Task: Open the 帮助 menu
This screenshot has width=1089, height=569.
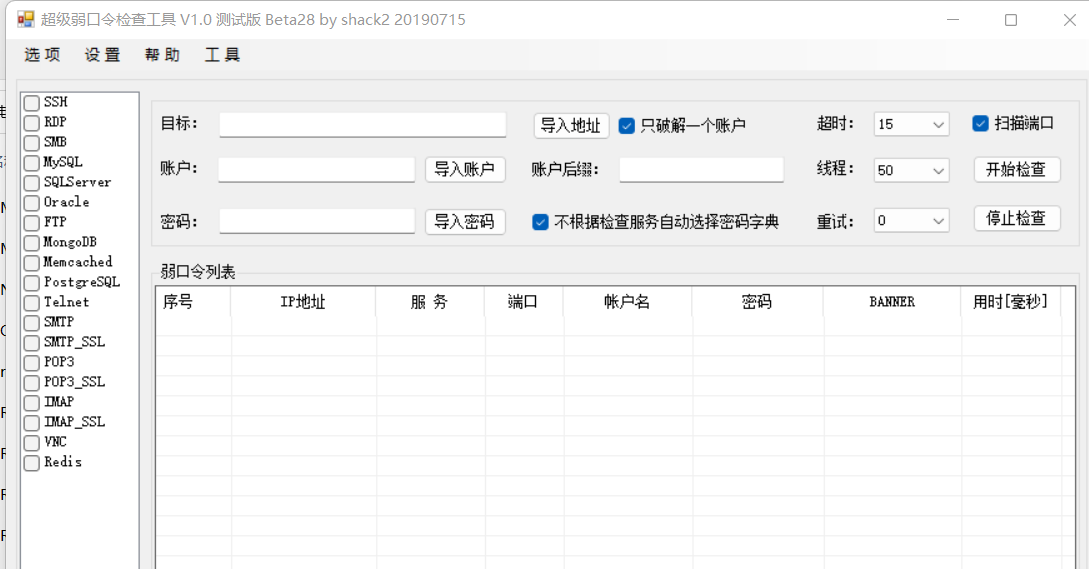Action: [163, 55]
